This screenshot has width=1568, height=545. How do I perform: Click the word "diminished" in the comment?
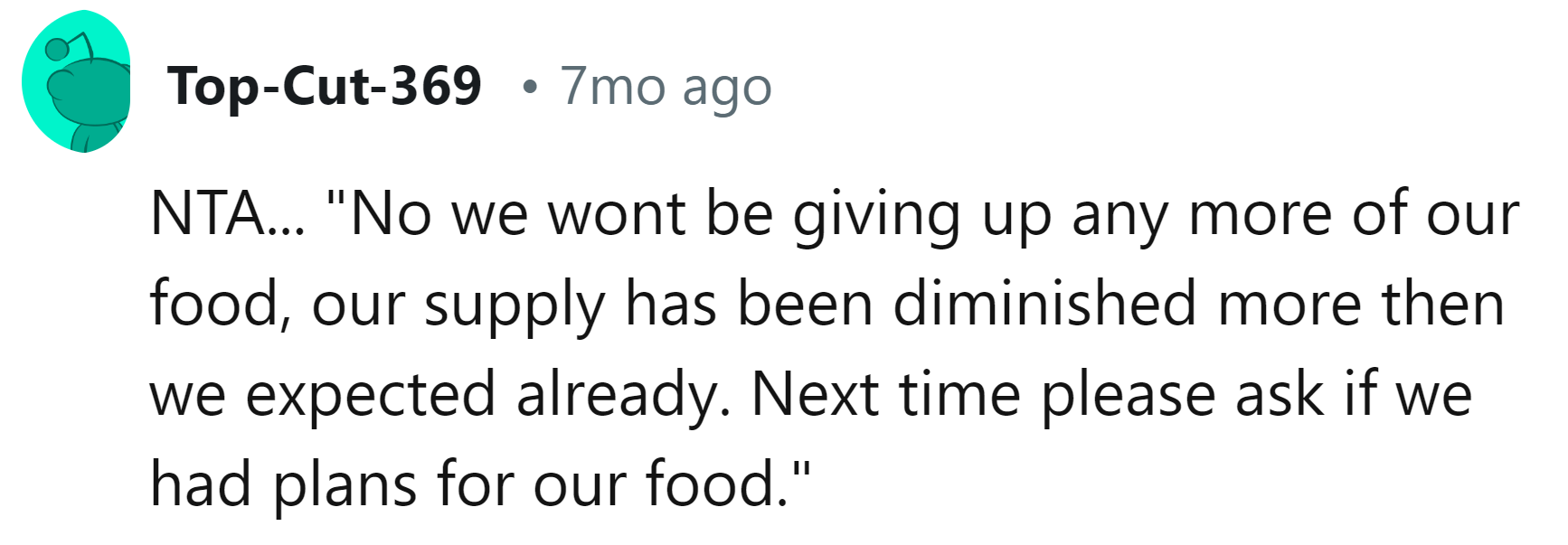[1044, 305]
